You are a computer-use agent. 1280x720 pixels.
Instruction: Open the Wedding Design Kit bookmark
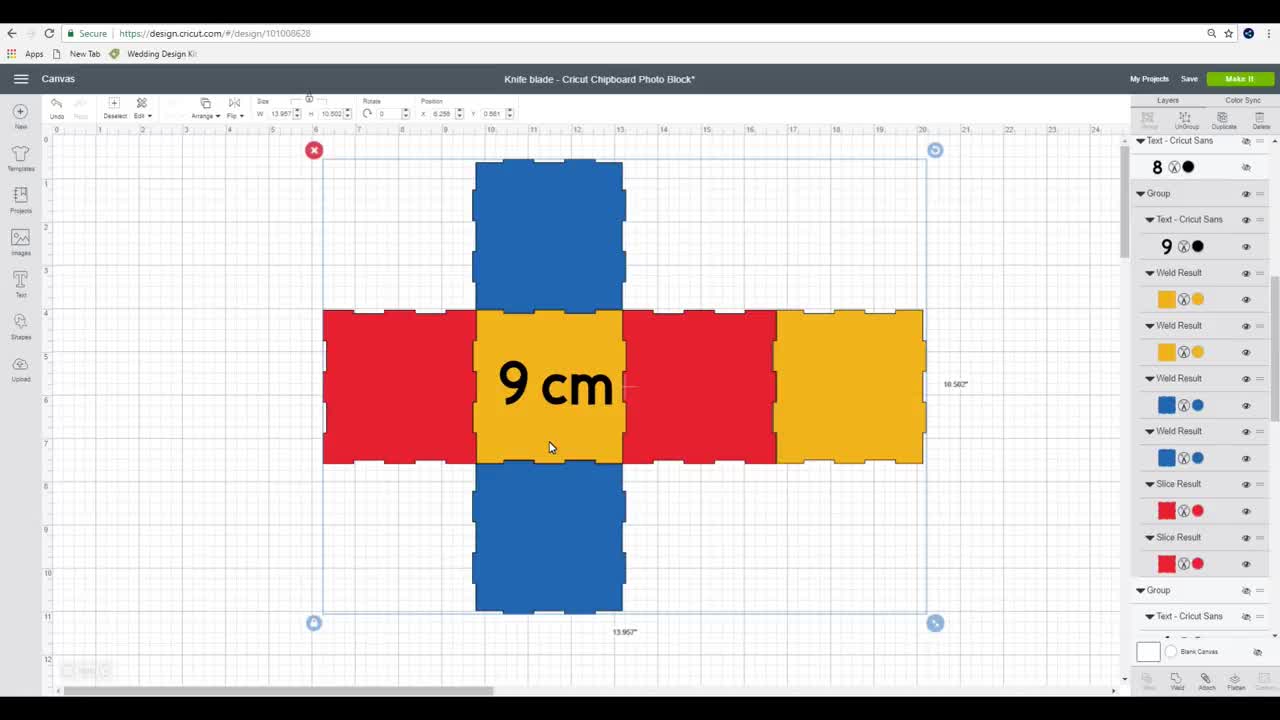[x=153, y=54]
